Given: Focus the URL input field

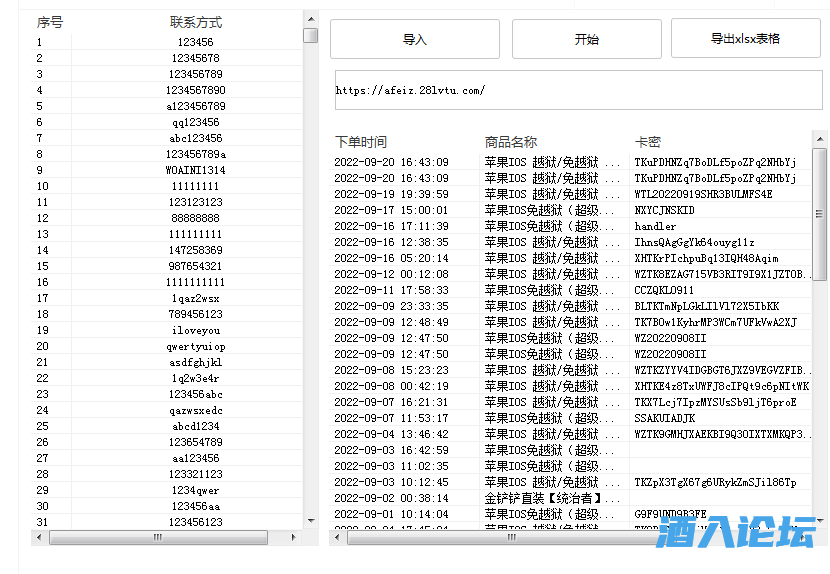Looking at the screenshot, I should tap(578, 90).
